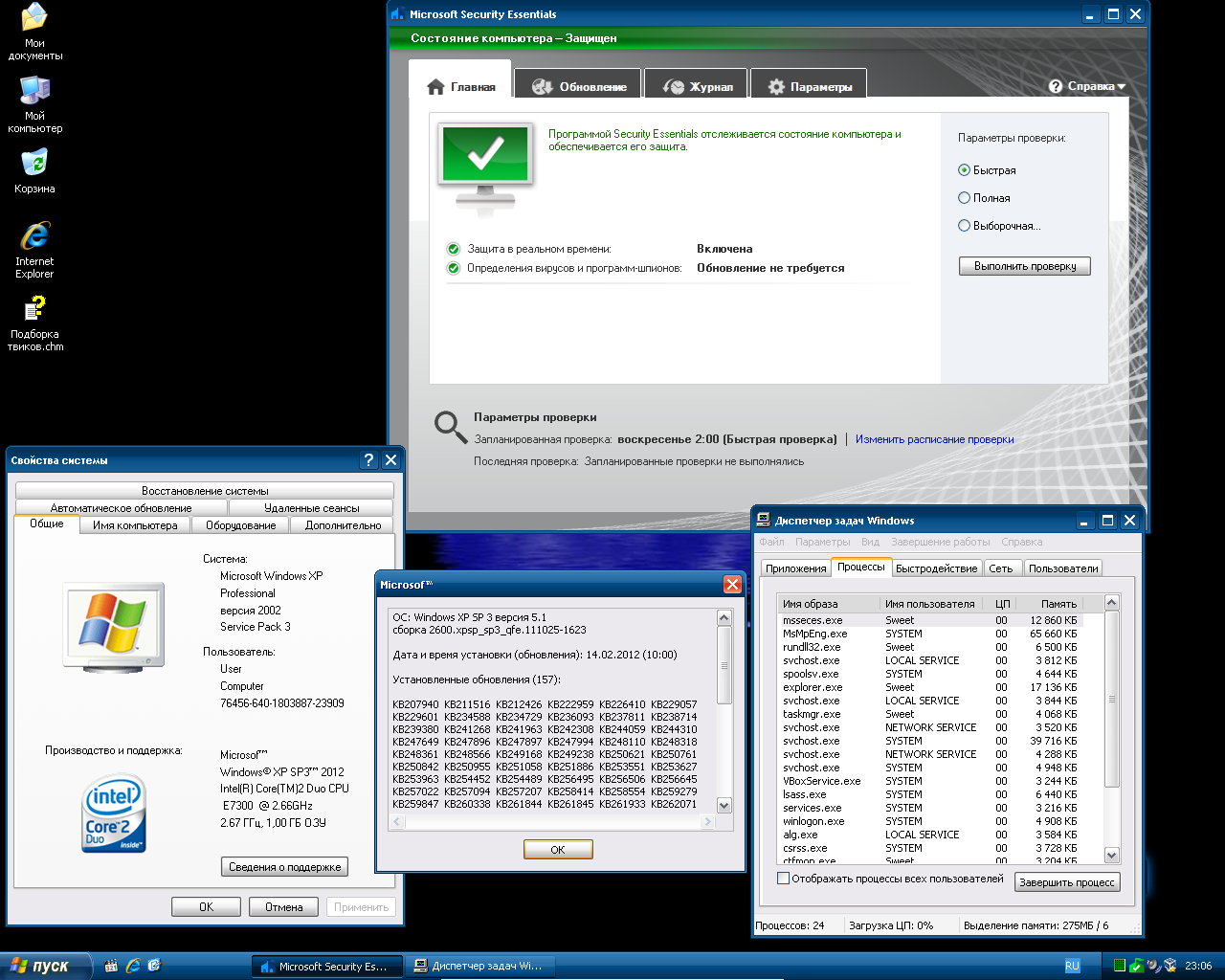Click the first Quick Launch icon next to Пуск
The width and height of the screenshot is (1225, 980).
click(111, 966)
